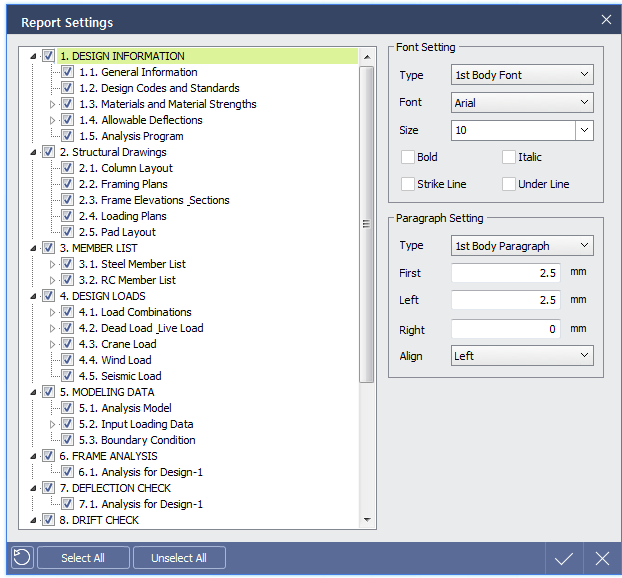This screenshot has width=622, height=578.
Task: Select the 5.1. Analysis Model tree item
Action: (x=125, y=408)
